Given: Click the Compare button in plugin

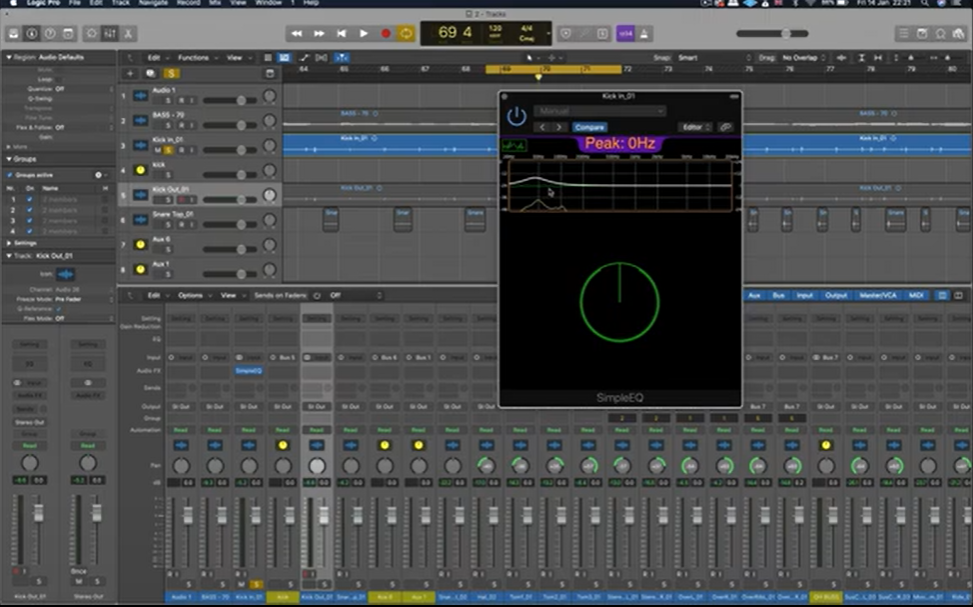Looking at the screenshot, I should point(589,127).
